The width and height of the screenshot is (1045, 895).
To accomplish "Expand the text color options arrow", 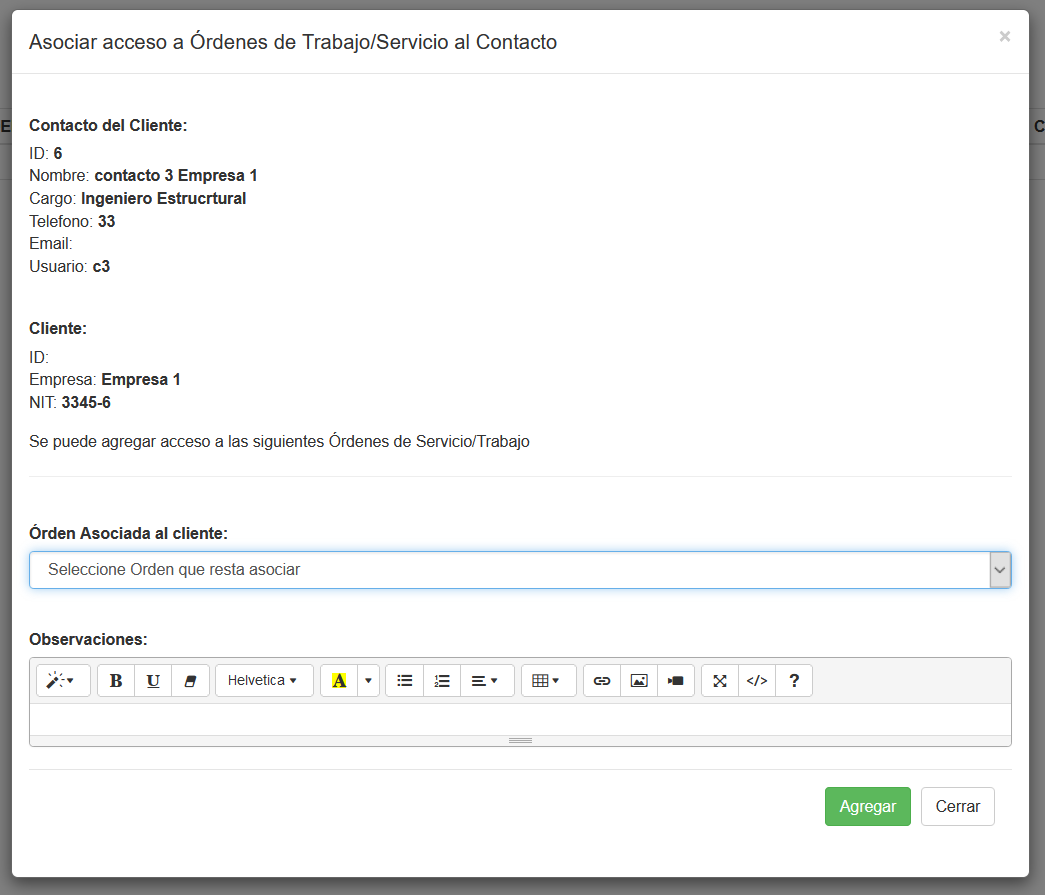I will pos(368,681).
